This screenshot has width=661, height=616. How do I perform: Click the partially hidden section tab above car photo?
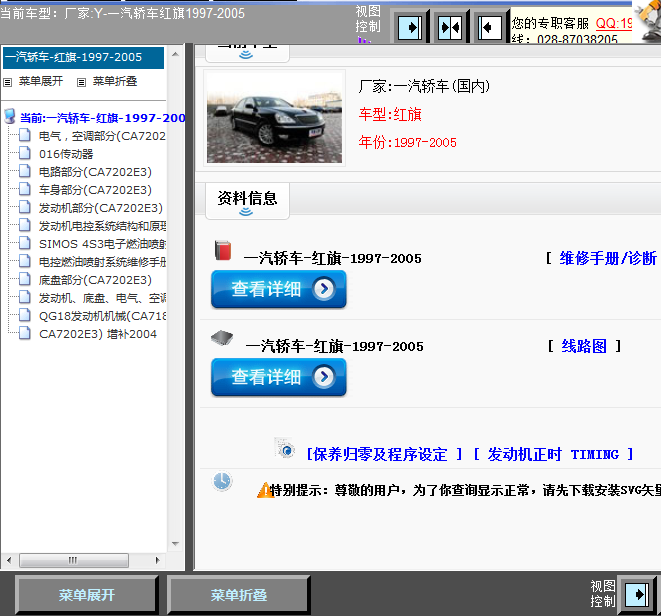247,53
